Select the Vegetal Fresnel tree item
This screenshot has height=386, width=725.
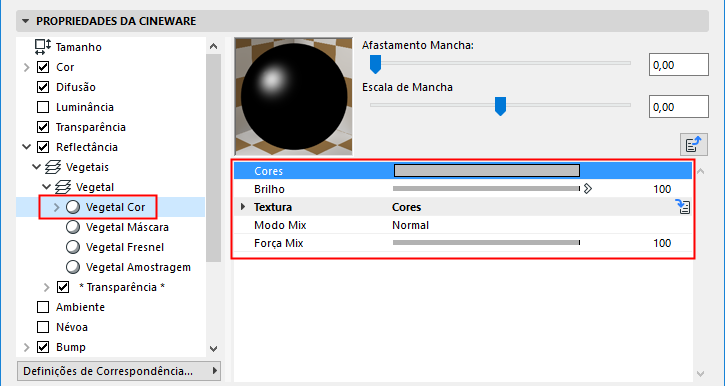pyautogui.click(x=125, y=247)
